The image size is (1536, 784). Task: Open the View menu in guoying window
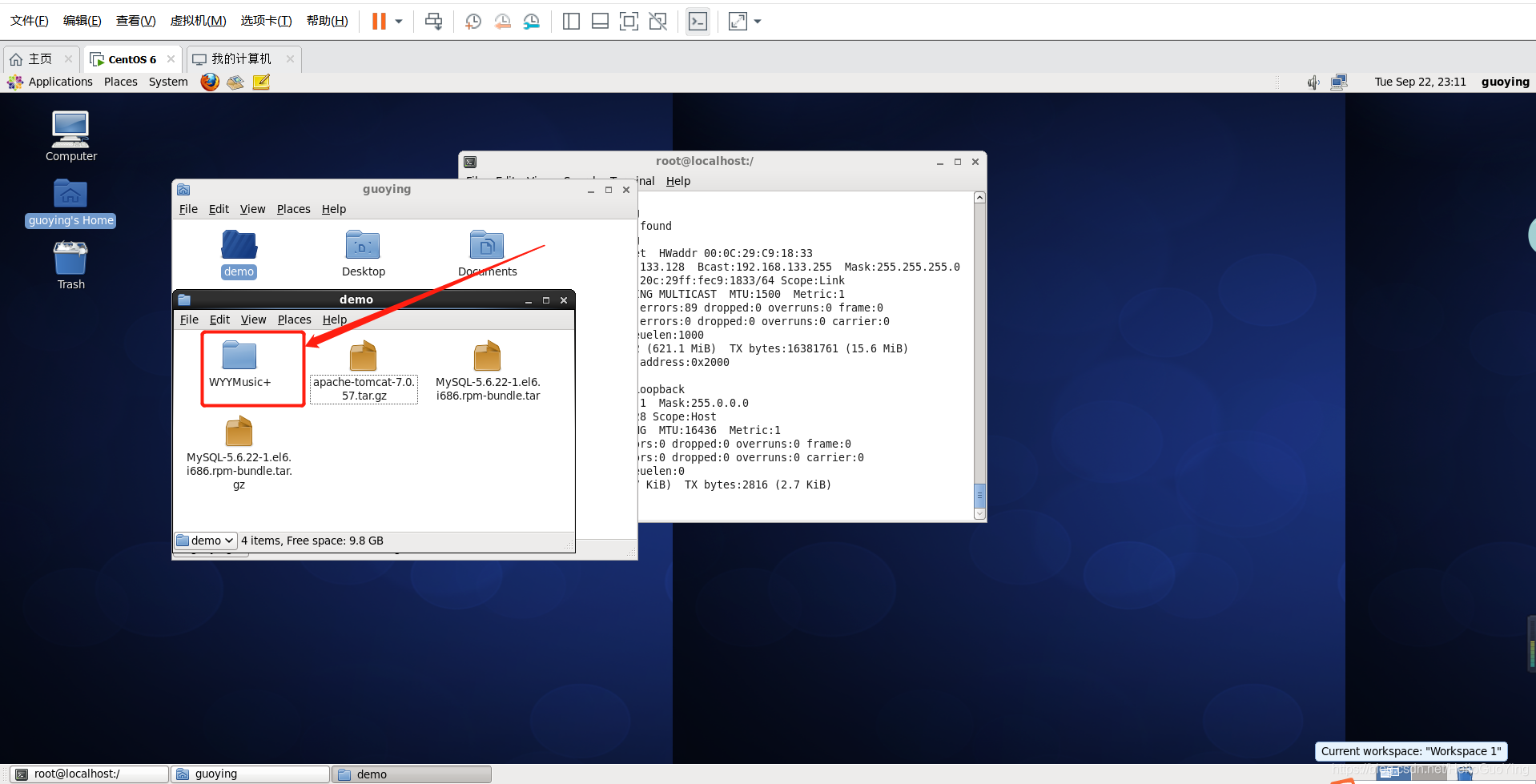[252, 209]
